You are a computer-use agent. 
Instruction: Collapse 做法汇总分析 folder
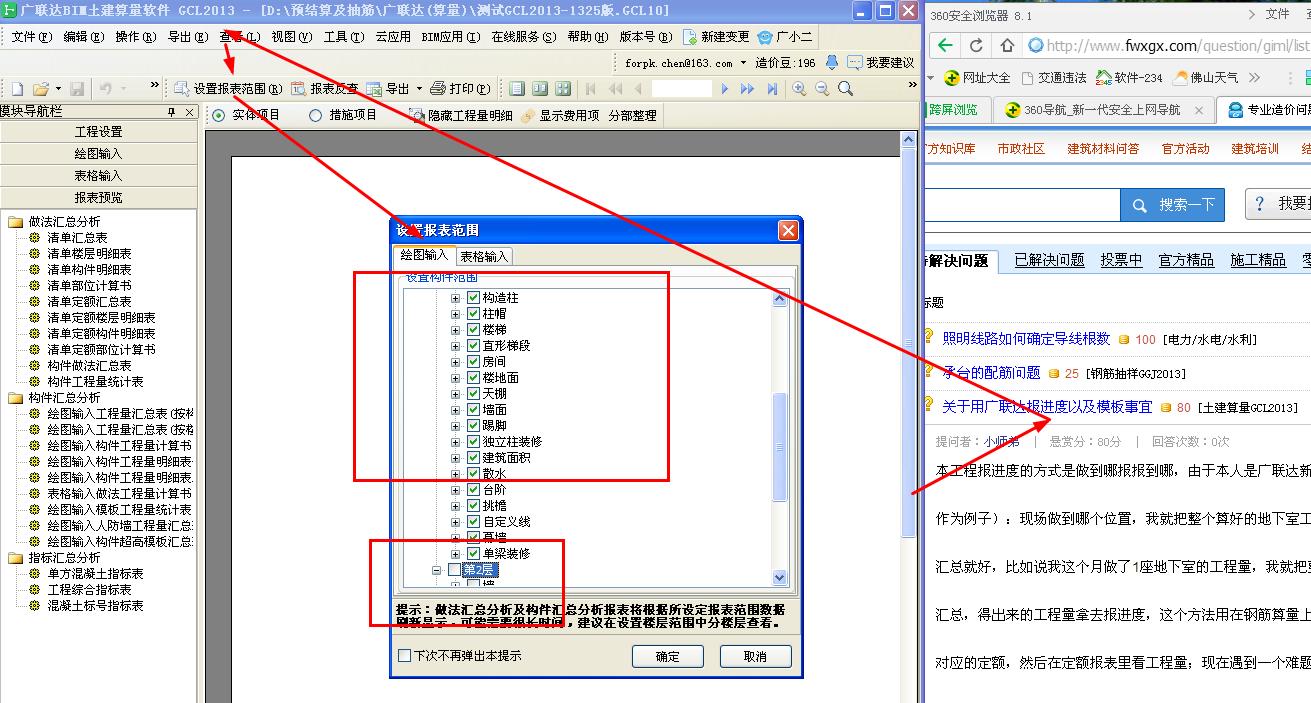16,222
